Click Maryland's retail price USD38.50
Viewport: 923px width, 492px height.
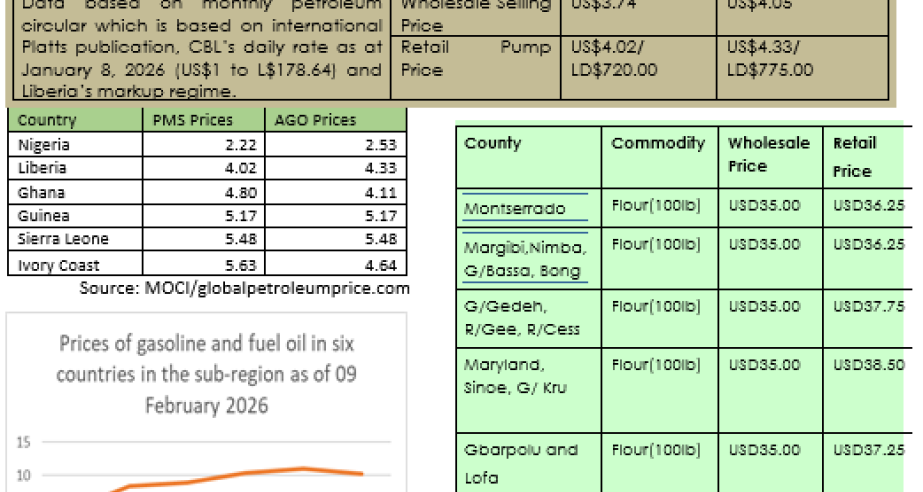(868, 365)
